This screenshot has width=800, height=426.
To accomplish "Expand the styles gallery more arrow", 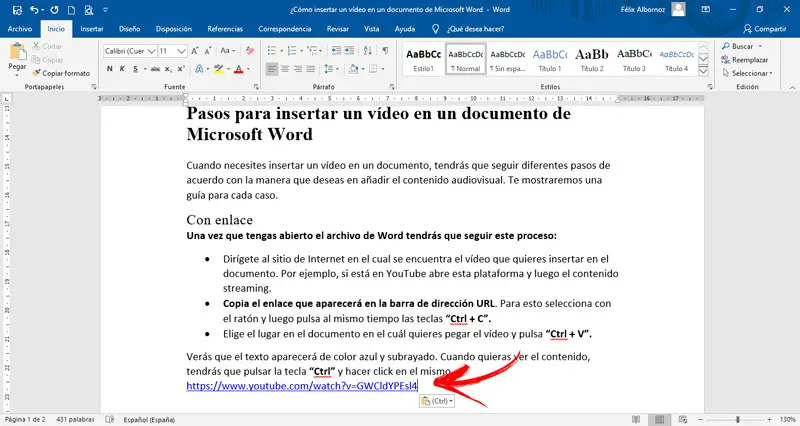I will tap(704, 71).
